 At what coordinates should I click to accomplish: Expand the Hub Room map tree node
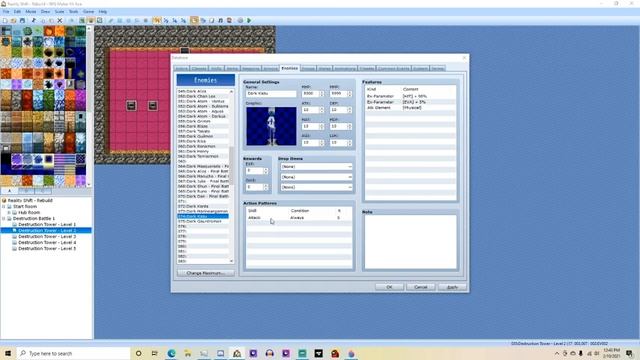coord(9,213)
